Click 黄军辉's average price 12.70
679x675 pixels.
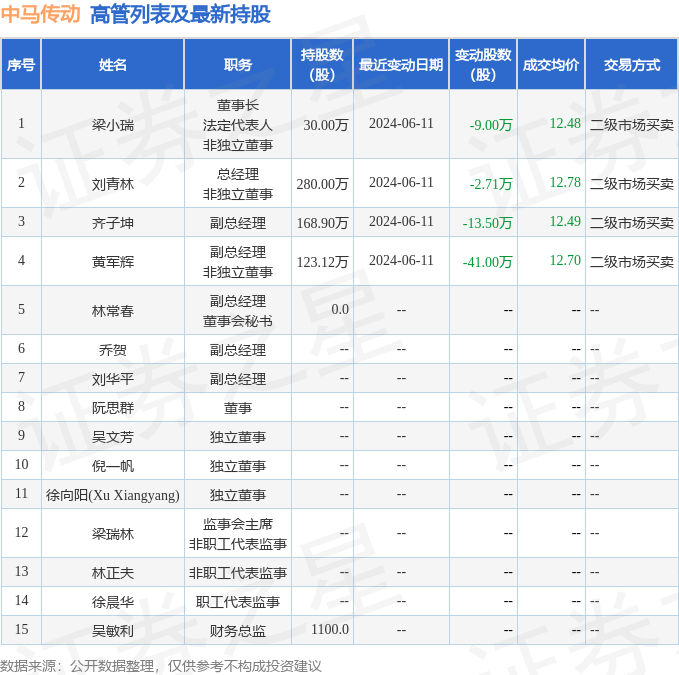[x=565, y=260]
